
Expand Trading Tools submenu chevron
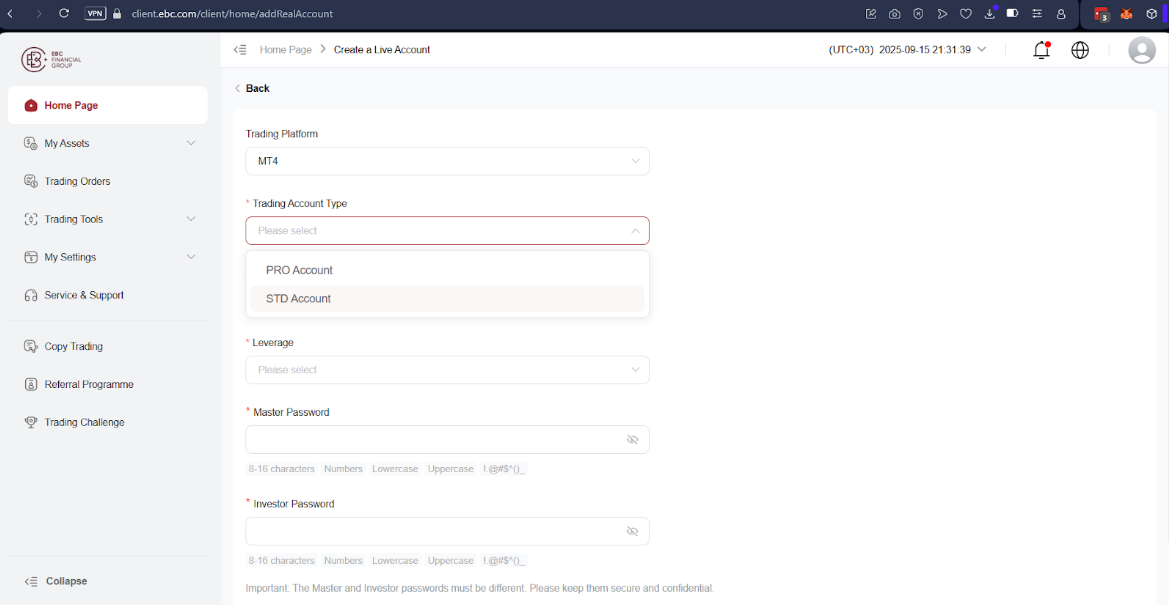tap(191, 219)
